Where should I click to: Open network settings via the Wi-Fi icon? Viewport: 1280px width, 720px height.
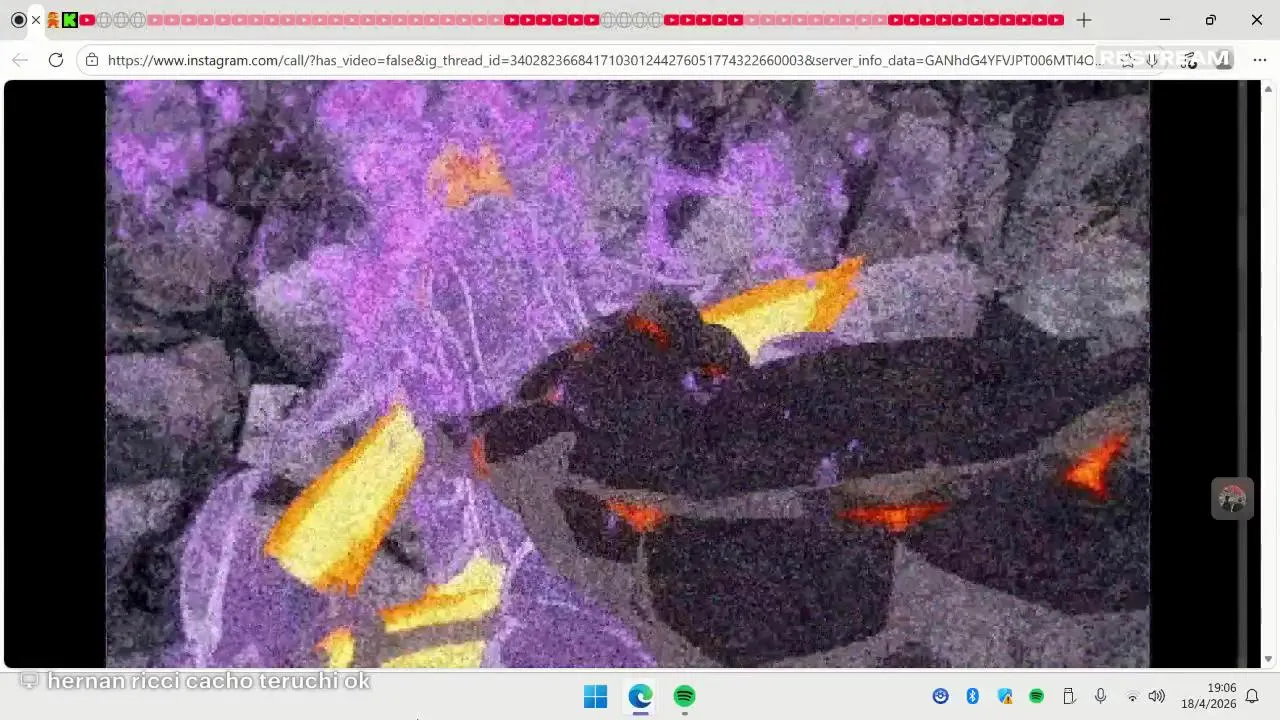(x=1132, y=696)
